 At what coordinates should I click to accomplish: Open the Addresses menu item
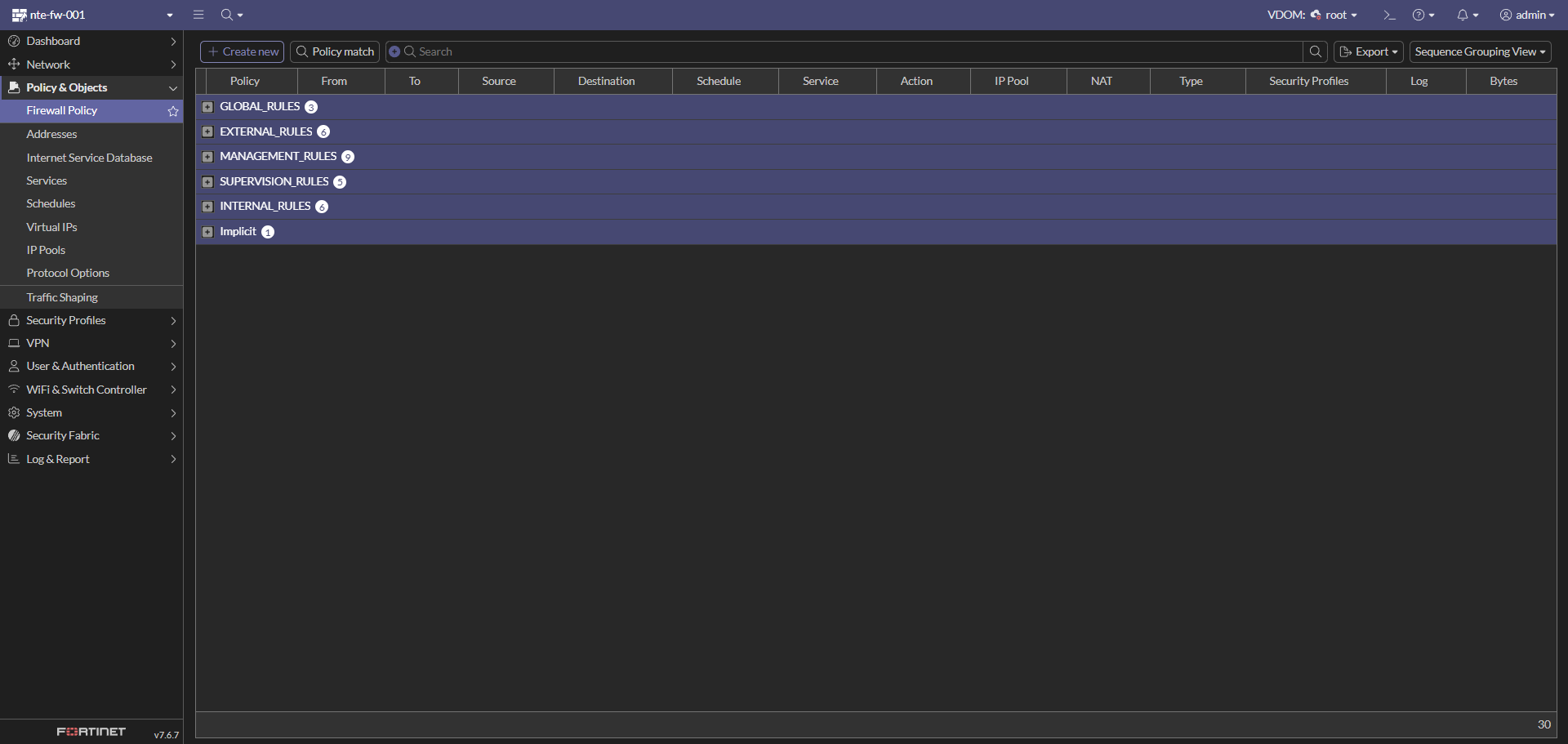(x=51, y=134)
